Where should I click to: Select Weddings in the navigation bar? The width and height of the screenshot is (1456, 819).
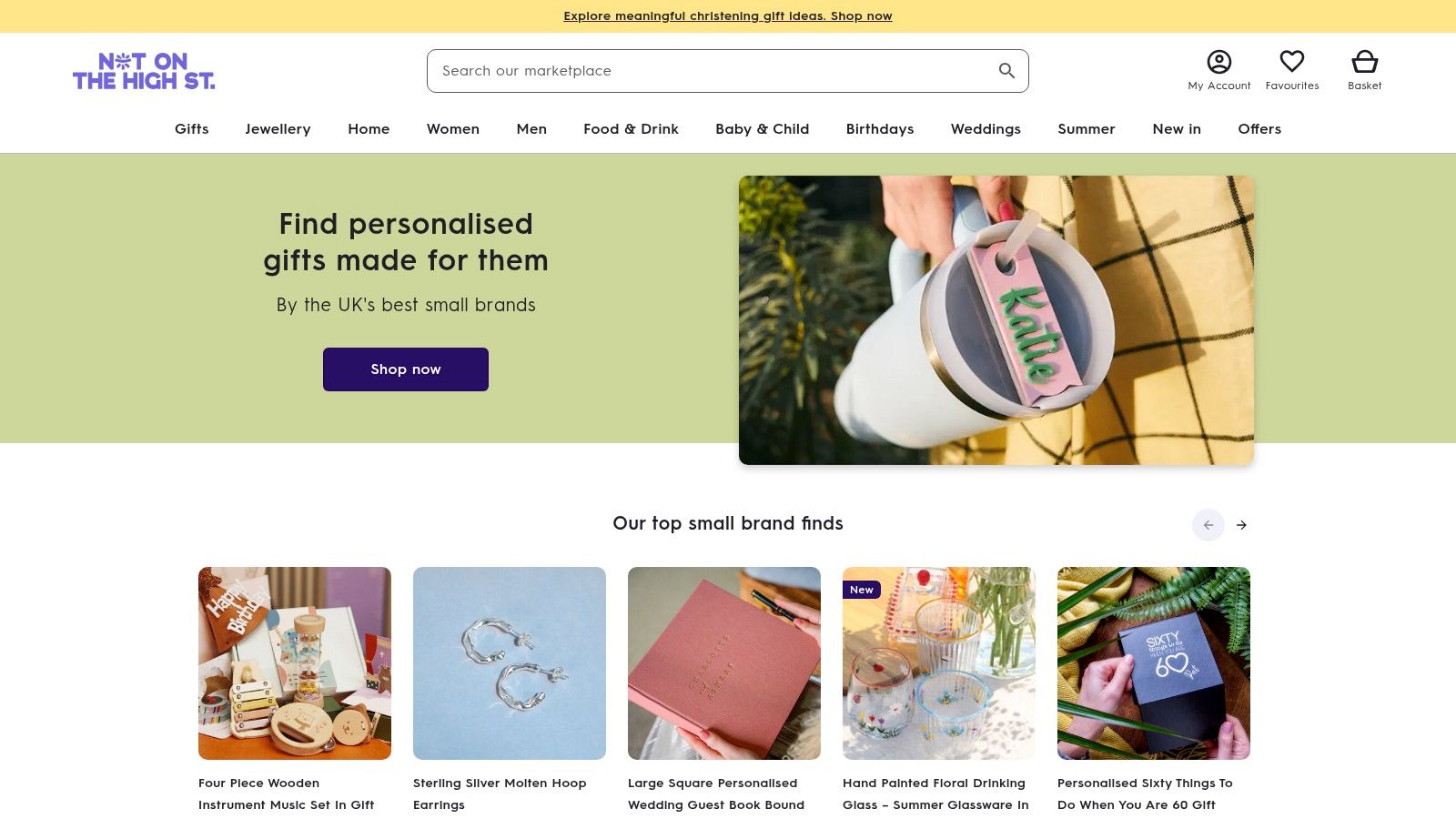[986, 129]
